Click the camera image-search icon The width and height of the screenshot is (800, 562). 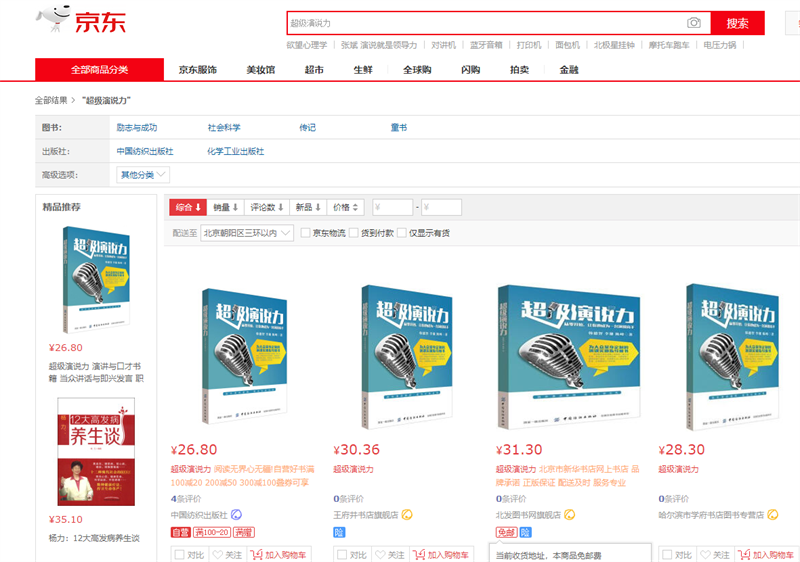tap(694, 23)
